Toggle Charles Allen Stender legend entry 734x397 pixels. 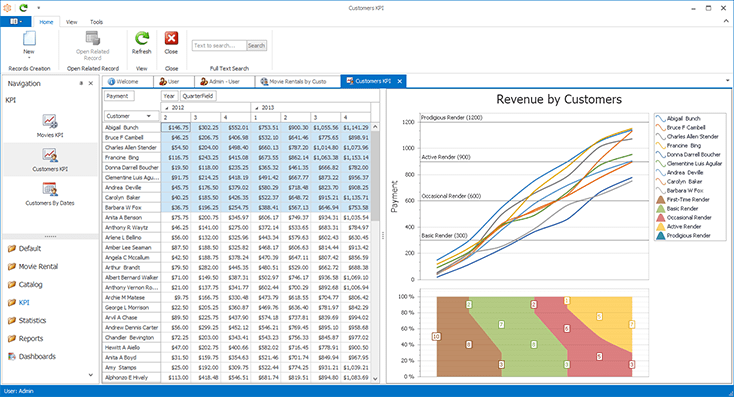pos(687,136)
